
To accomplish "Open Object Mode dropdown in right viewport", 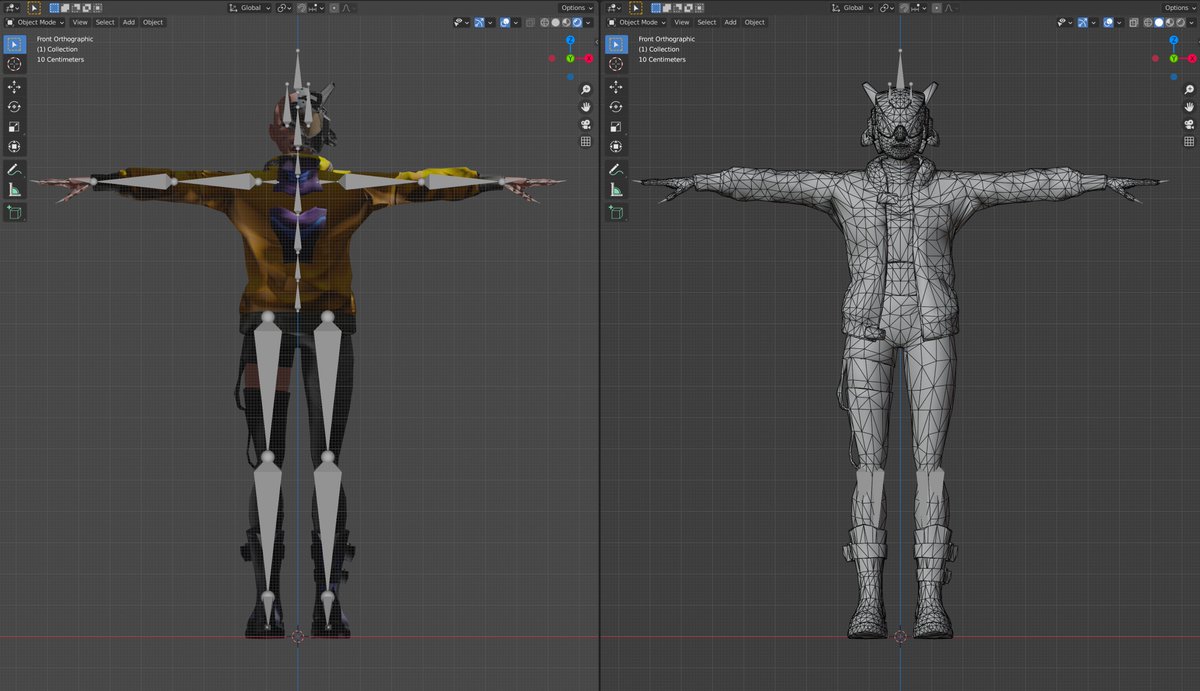I will [637, 22].
